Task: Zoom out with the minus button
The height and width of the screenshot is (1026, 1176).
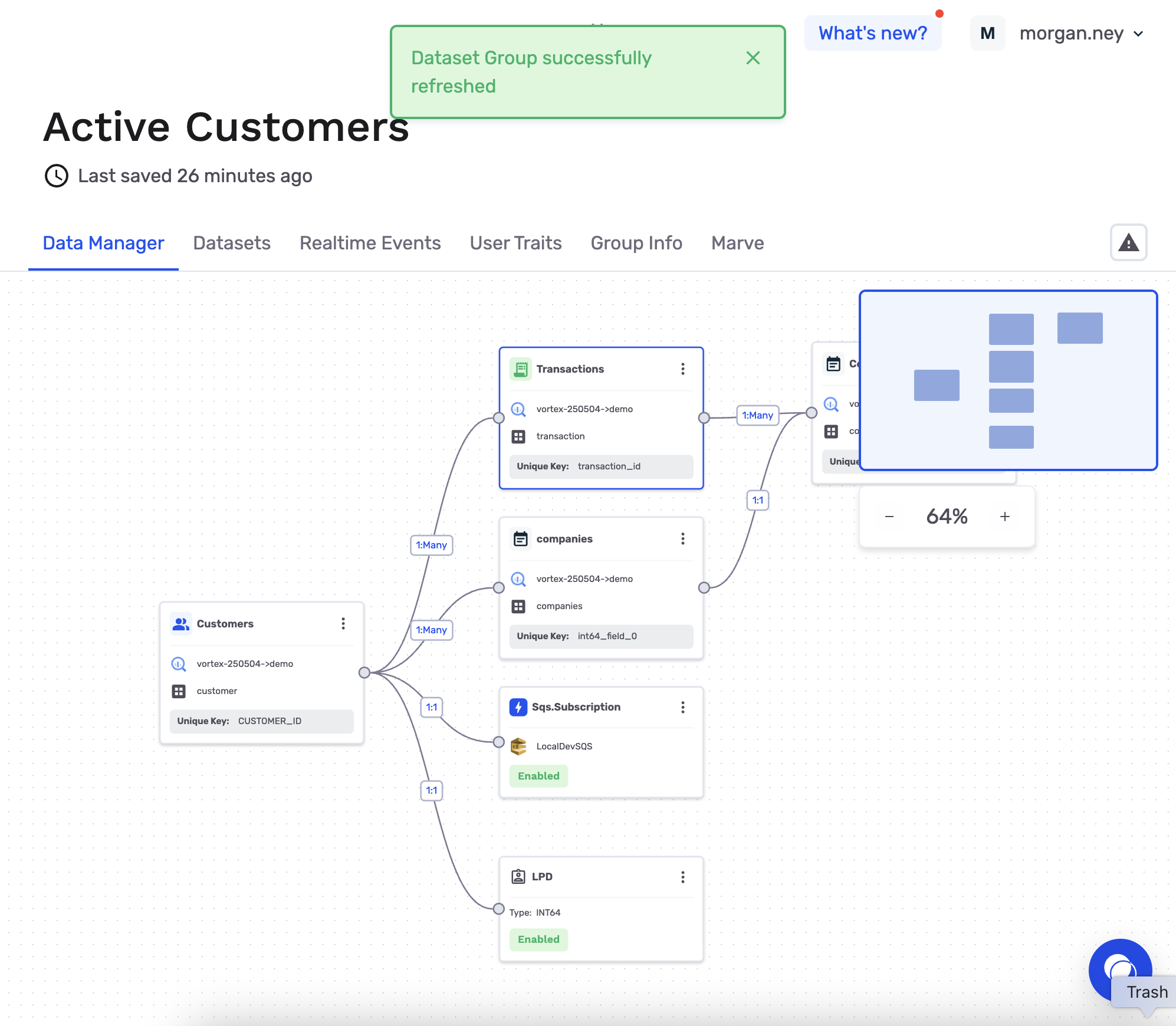Action: coord(889,517)
